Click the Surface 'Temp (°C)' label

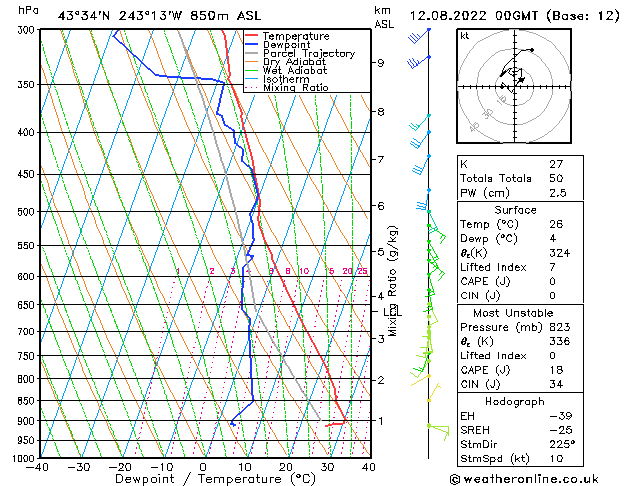pyautogui.click(x=489, y=224)
